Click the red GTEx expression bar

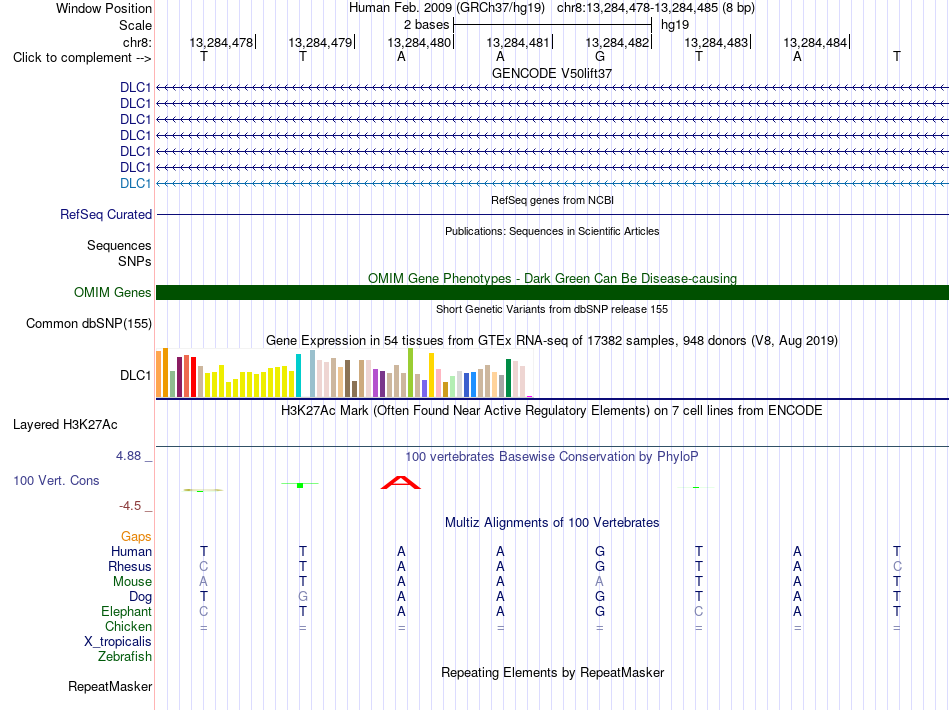pyautogui.click(x=193, y=377)
